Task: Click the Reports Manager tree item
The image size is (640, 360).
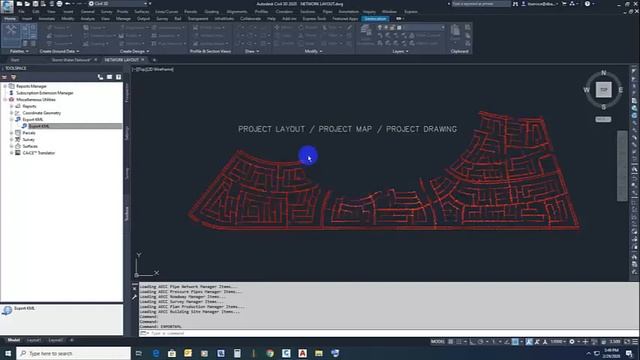Action: click(x=31, y=86)
